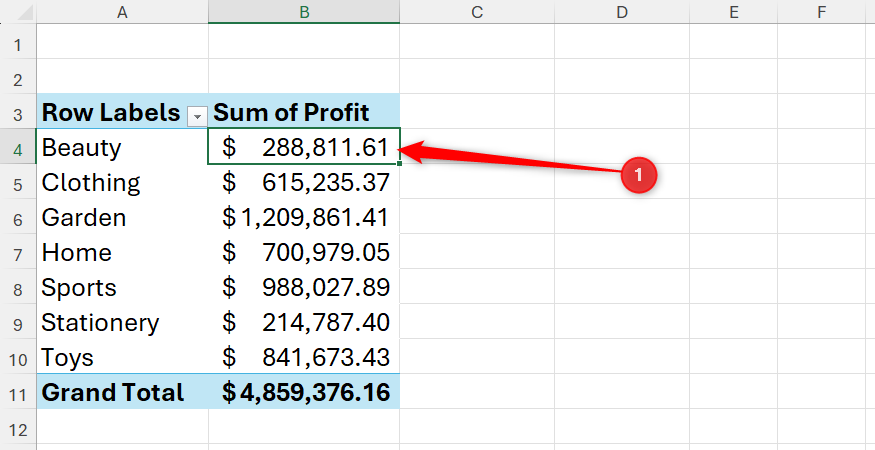
Task: Click the Grand Total value 4,859,376.16
Action: (x=304, y=391)
